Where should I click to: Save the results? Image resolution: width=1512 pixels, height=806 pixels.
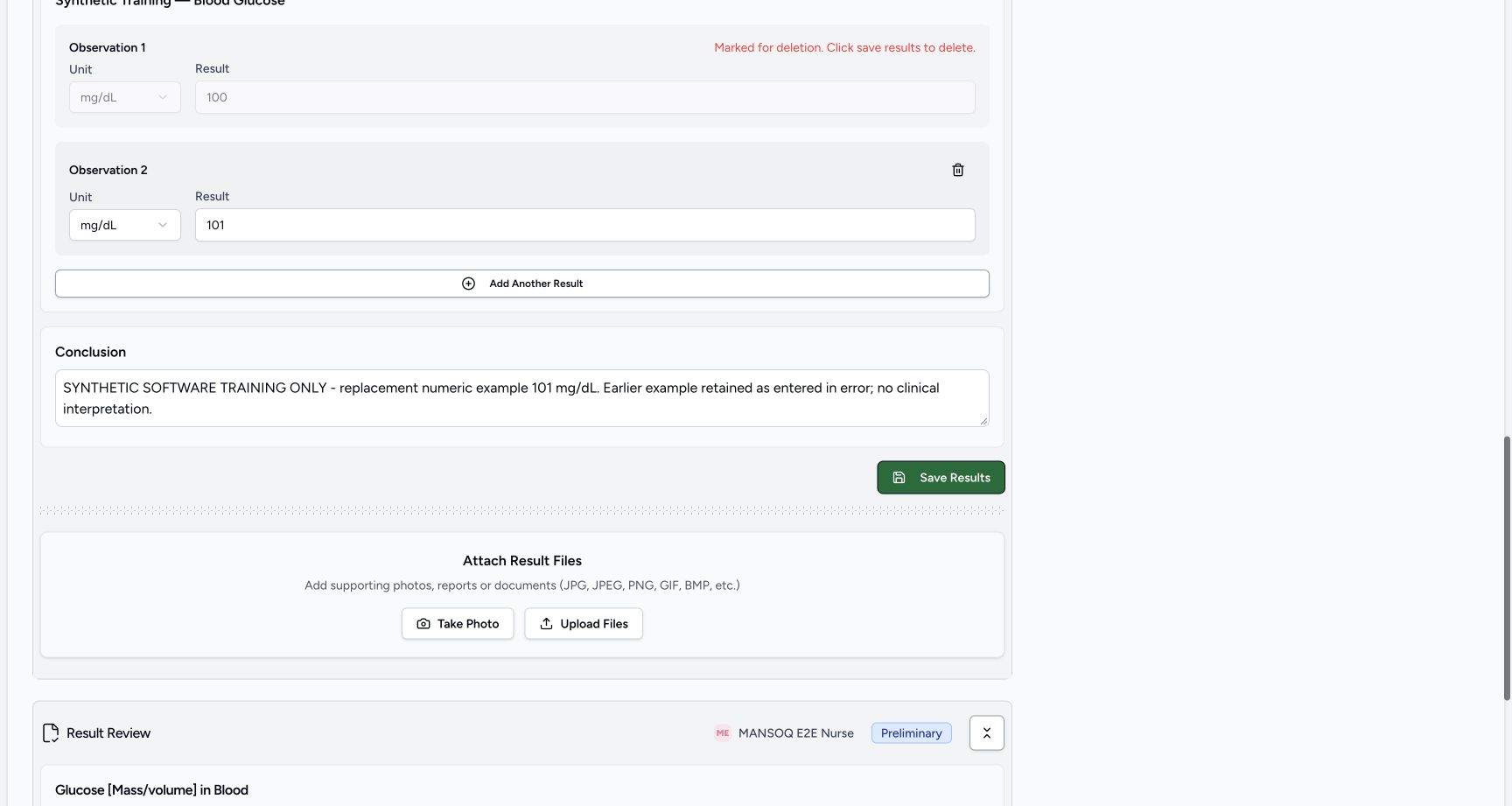click(941, 478)
